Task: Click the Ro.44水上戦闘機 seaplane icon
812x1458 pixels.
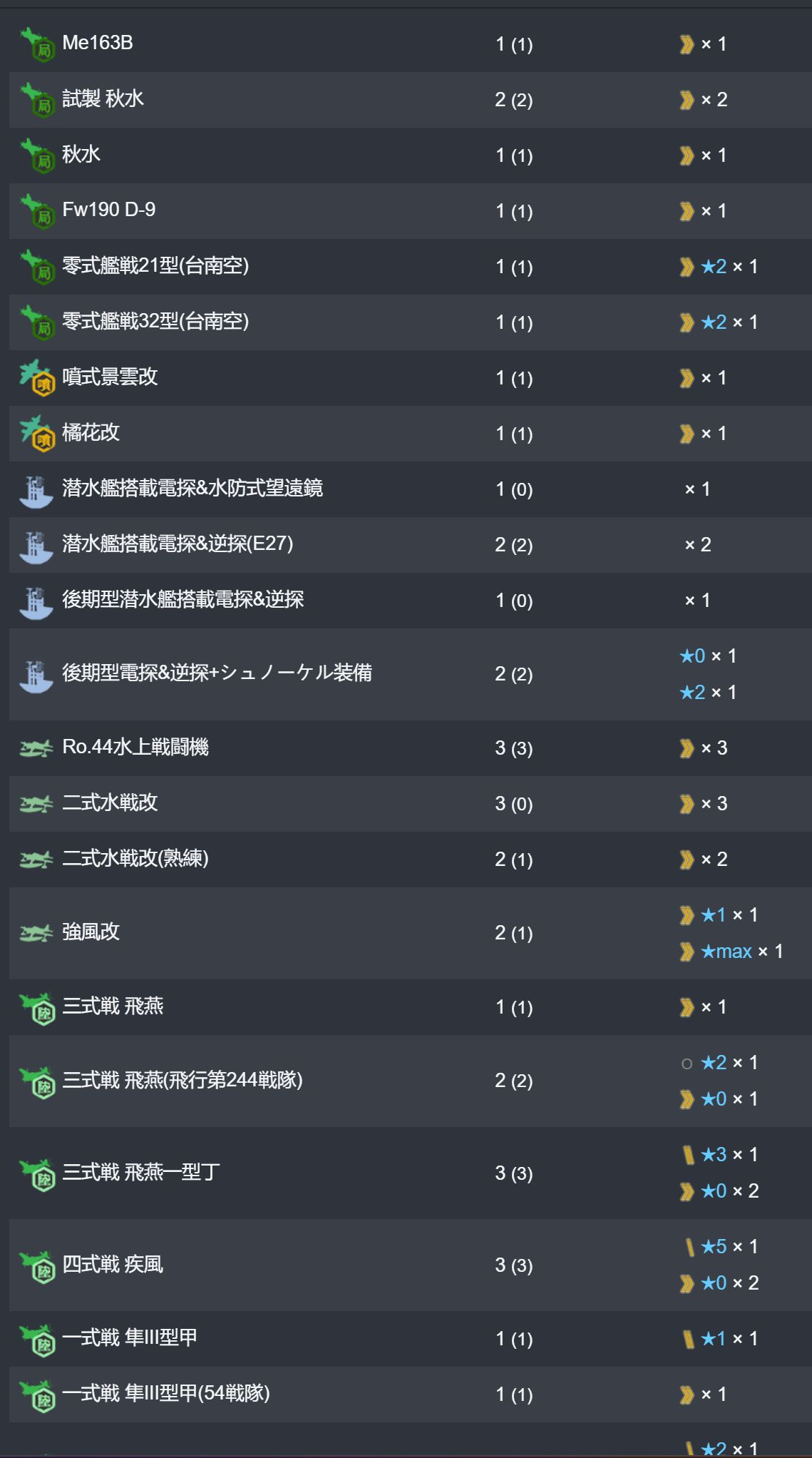Action: point(36,748)
